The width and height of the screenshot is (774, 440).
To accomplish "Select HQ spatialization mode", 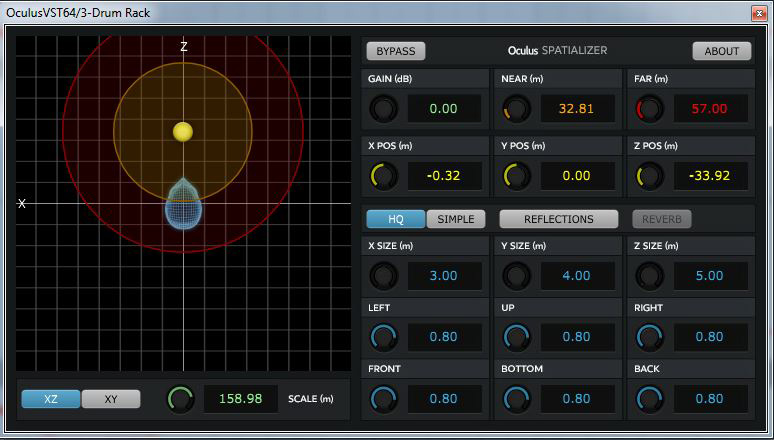I will [396, 219].
